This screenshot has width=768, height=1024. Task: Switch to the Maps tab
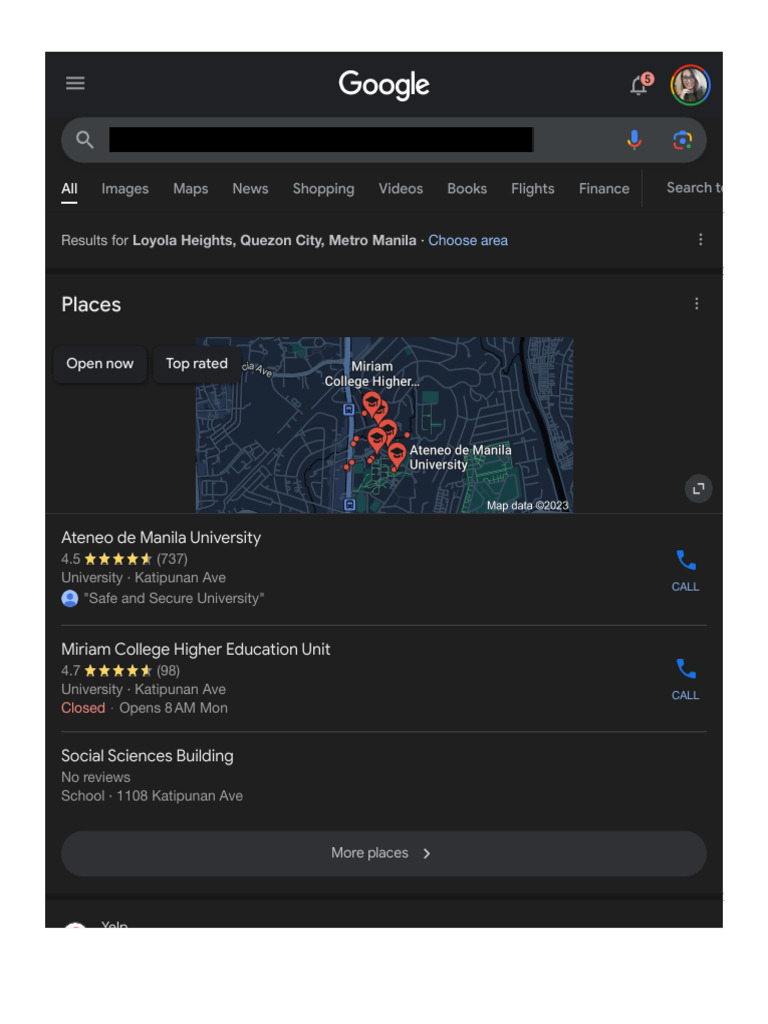pyautogui.click(x=191, y=189)
